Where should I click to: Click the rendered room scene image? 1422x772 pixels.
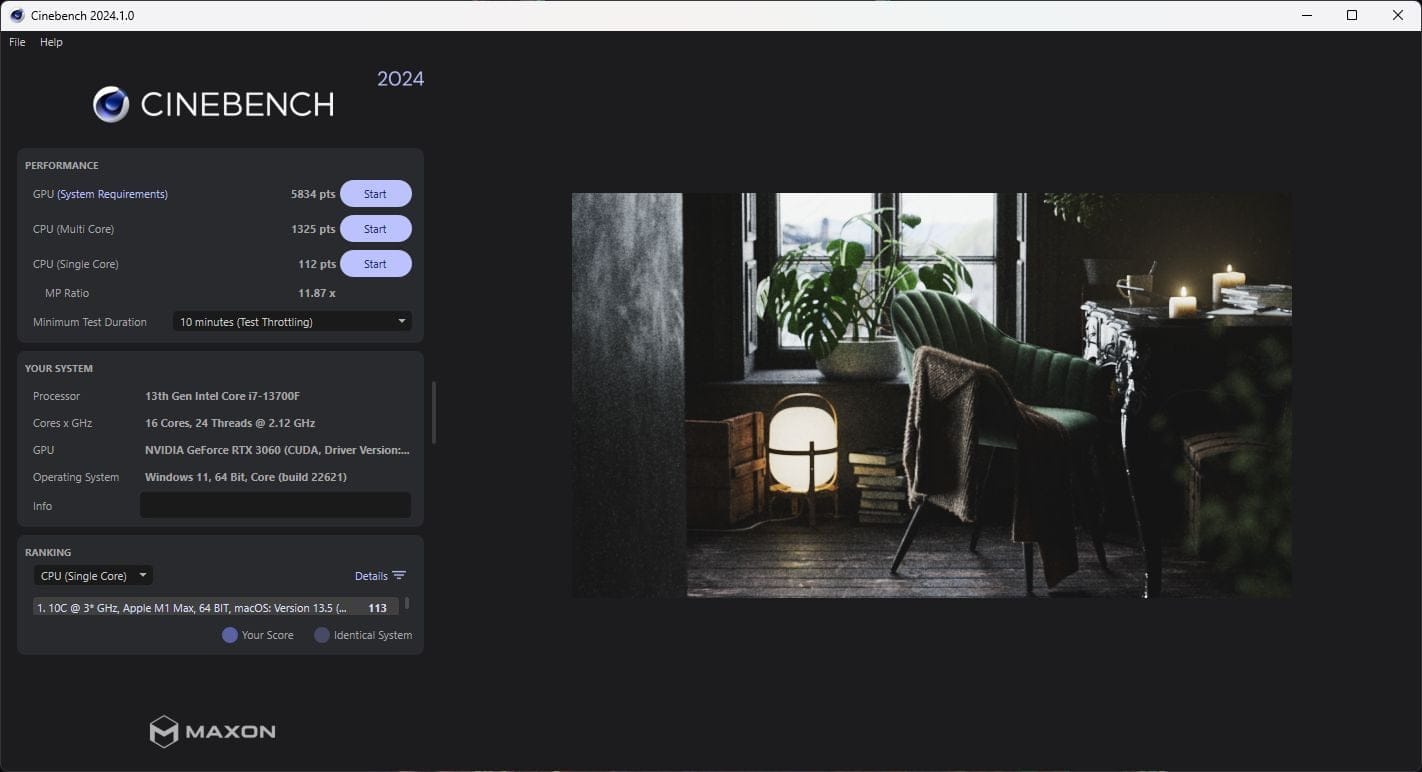pos(931,395)
